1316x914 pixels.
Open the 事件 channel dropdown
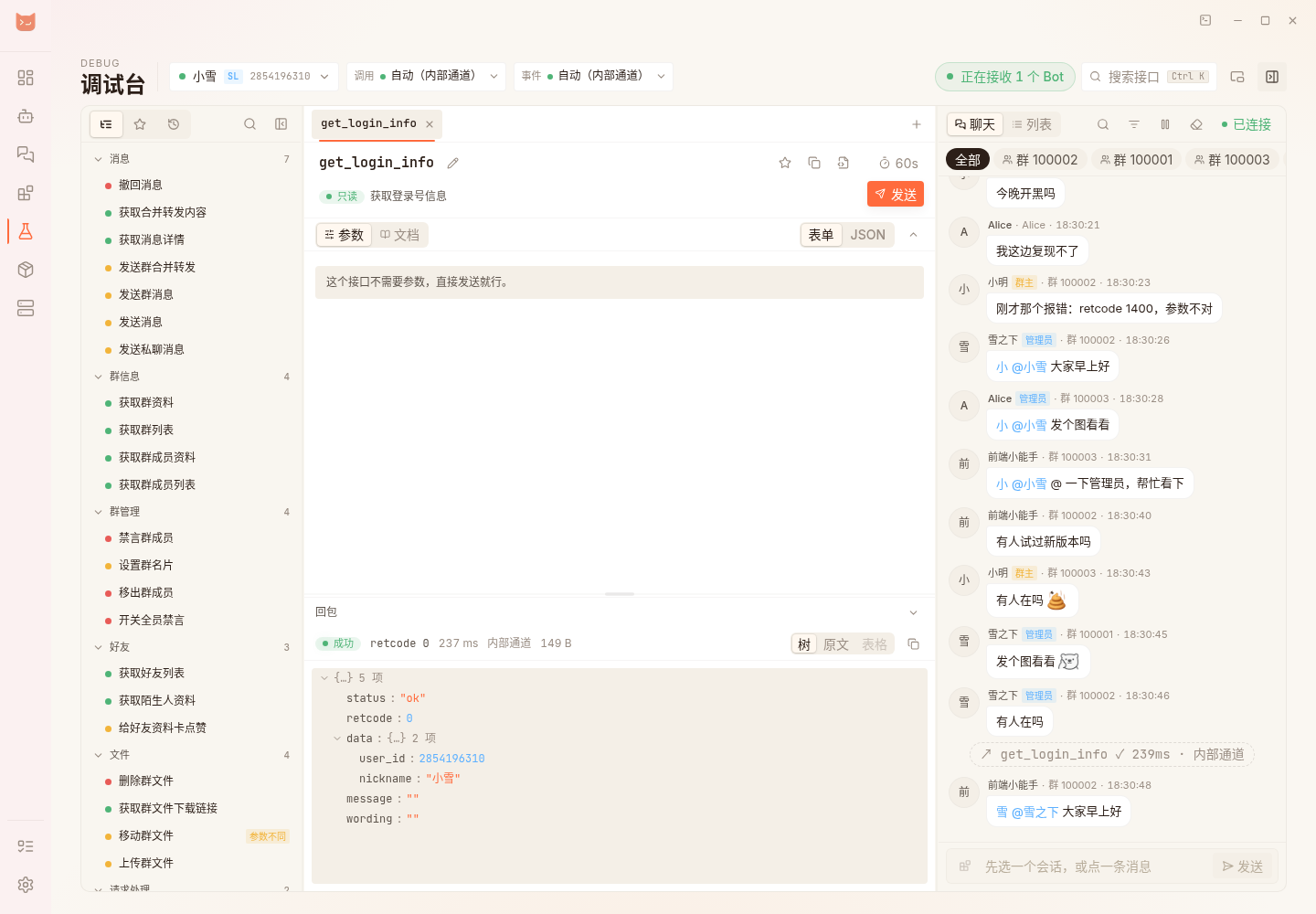[x=593, y=77]
